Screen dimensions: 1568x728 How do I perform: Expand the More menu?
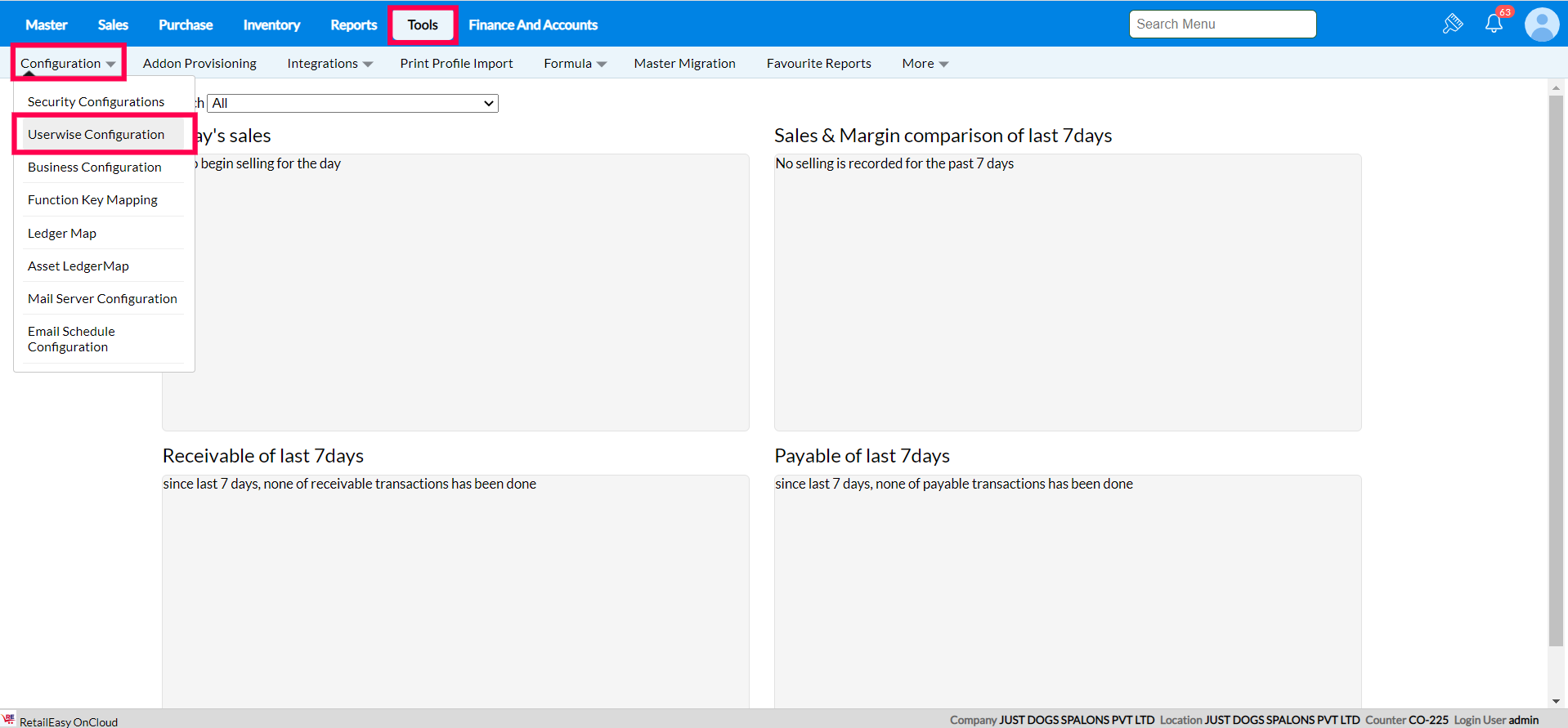tap(925, 64)
